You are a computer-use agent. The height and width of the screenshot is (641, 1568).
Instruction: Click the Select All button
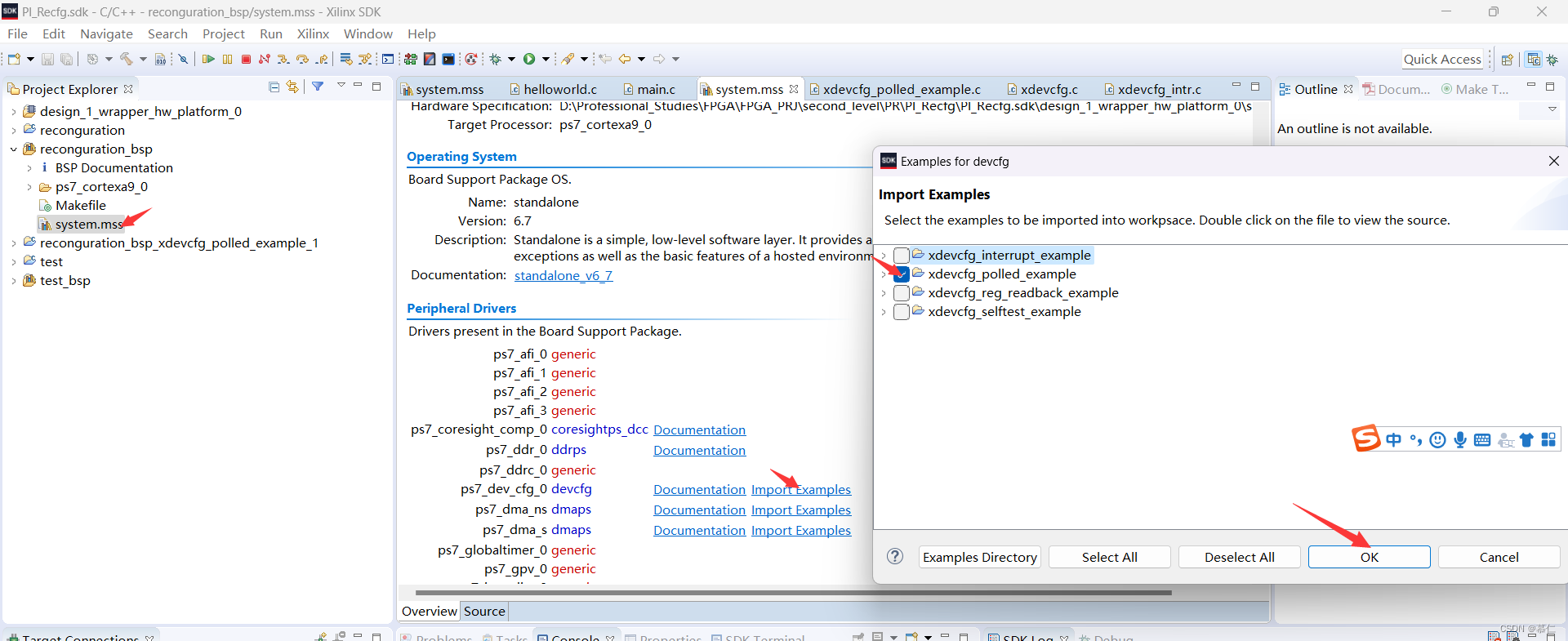(1109, 557)
